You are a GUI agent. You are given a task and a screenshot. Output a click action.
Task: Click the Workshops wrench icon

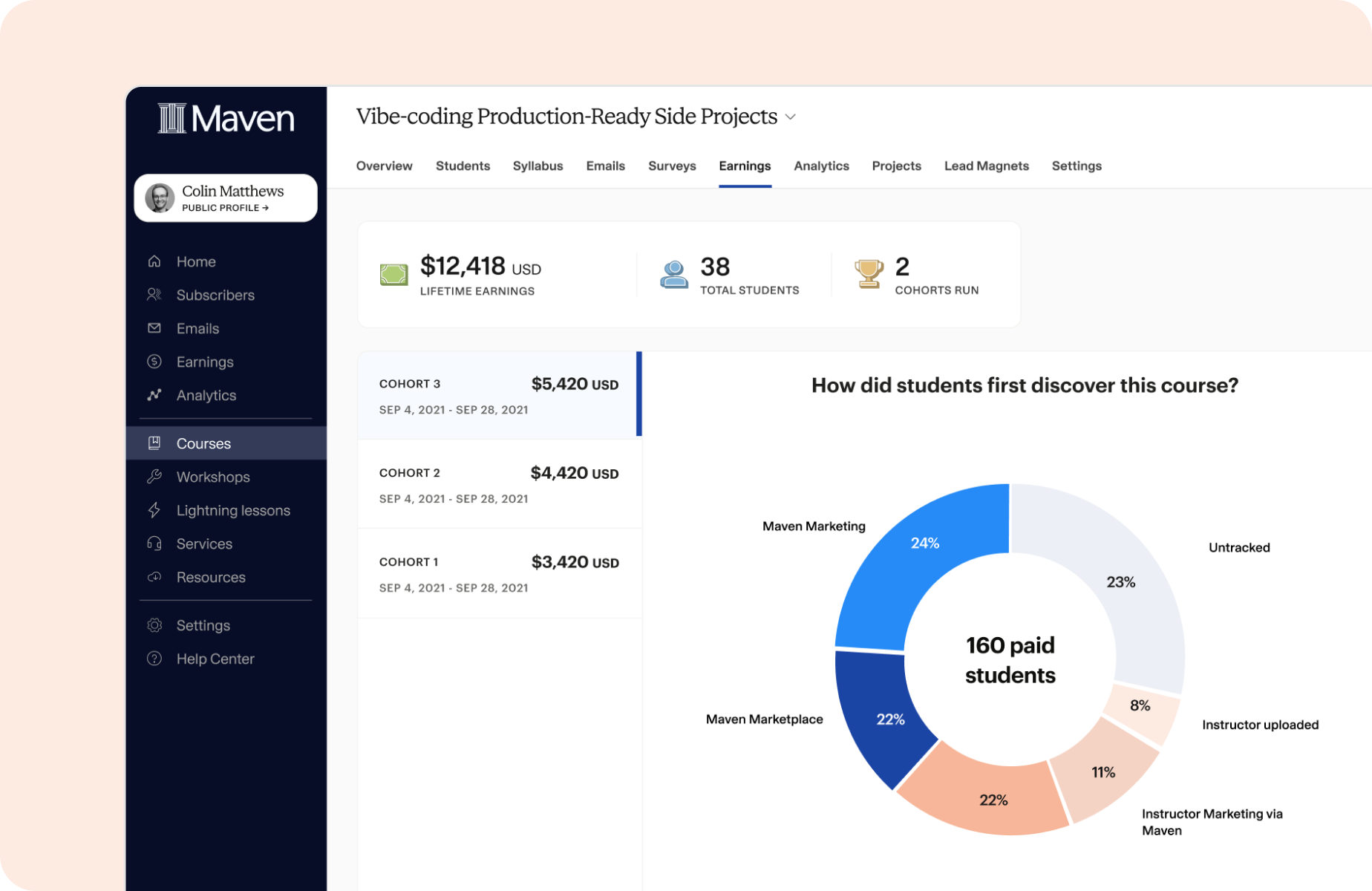(154, 477)
